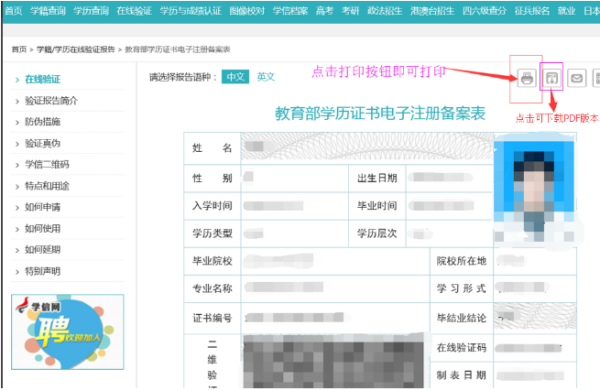Click the pixelated QR code image
600x391 pixels.
(x=333, y=361)
